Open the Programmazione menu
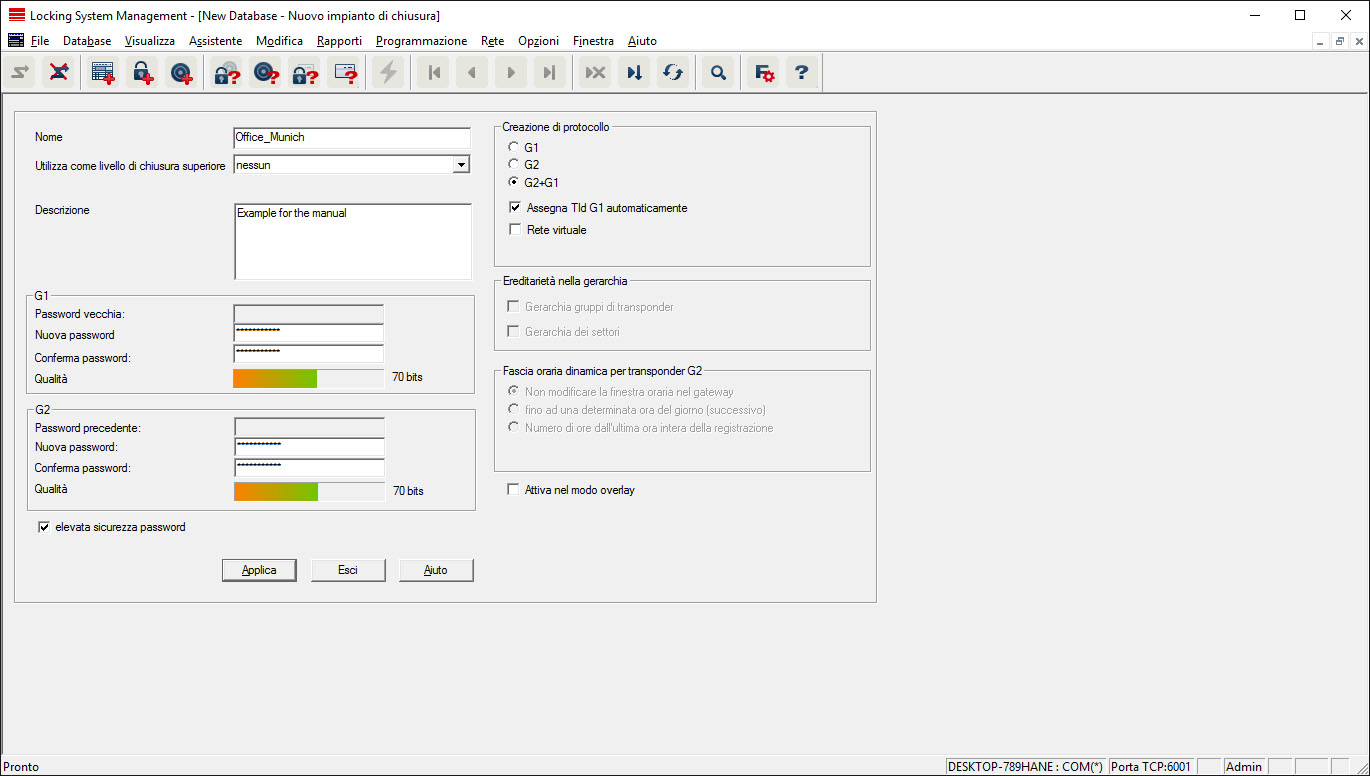 click(421, 41)
